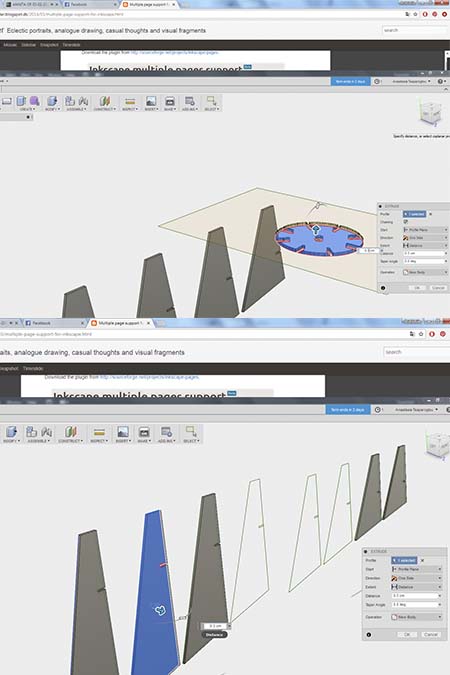Open the Direction dropdown in lower Extrude dialog
450x675 pixels.
point(416,578)
